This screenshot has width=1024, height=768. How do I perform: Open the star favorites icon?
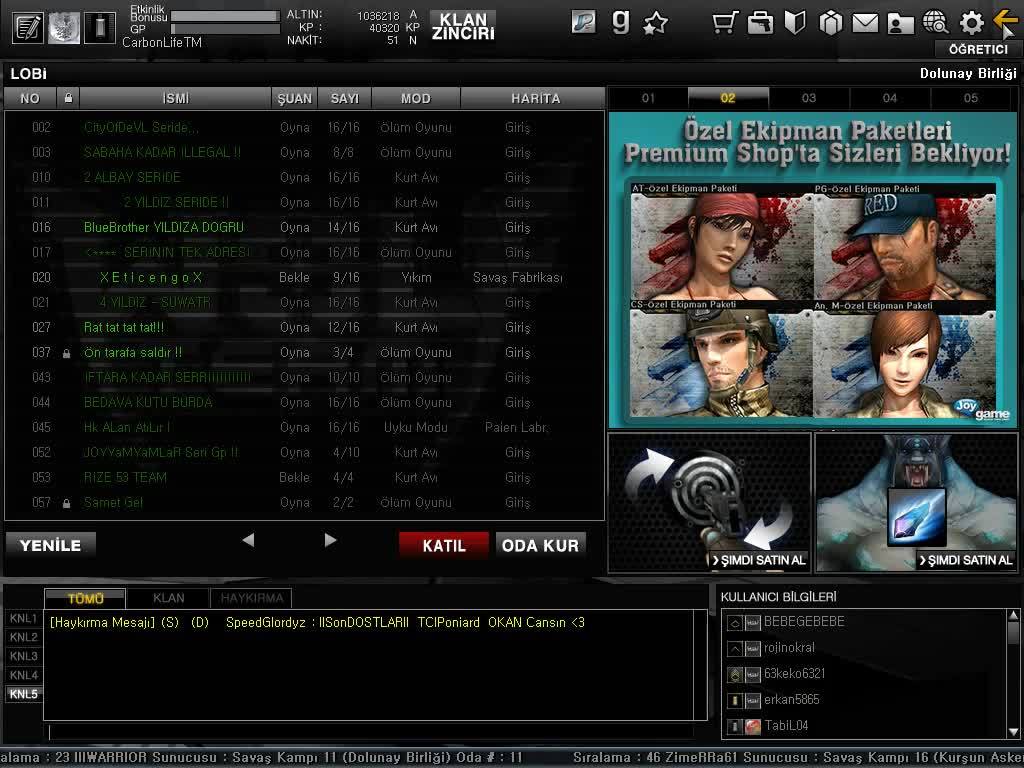tap(656, 24)
